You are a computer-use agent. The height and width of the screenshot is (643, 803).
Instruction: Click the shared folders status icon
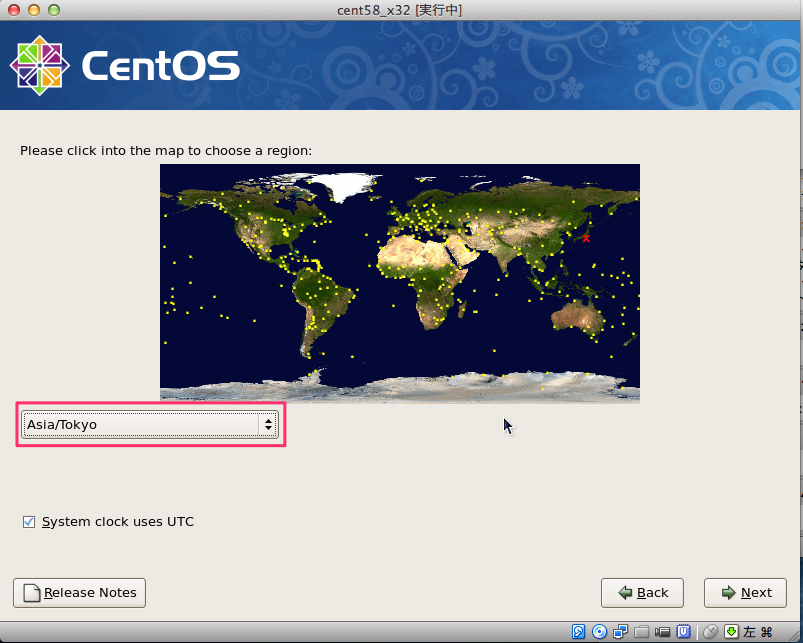(x=641, y=632)
